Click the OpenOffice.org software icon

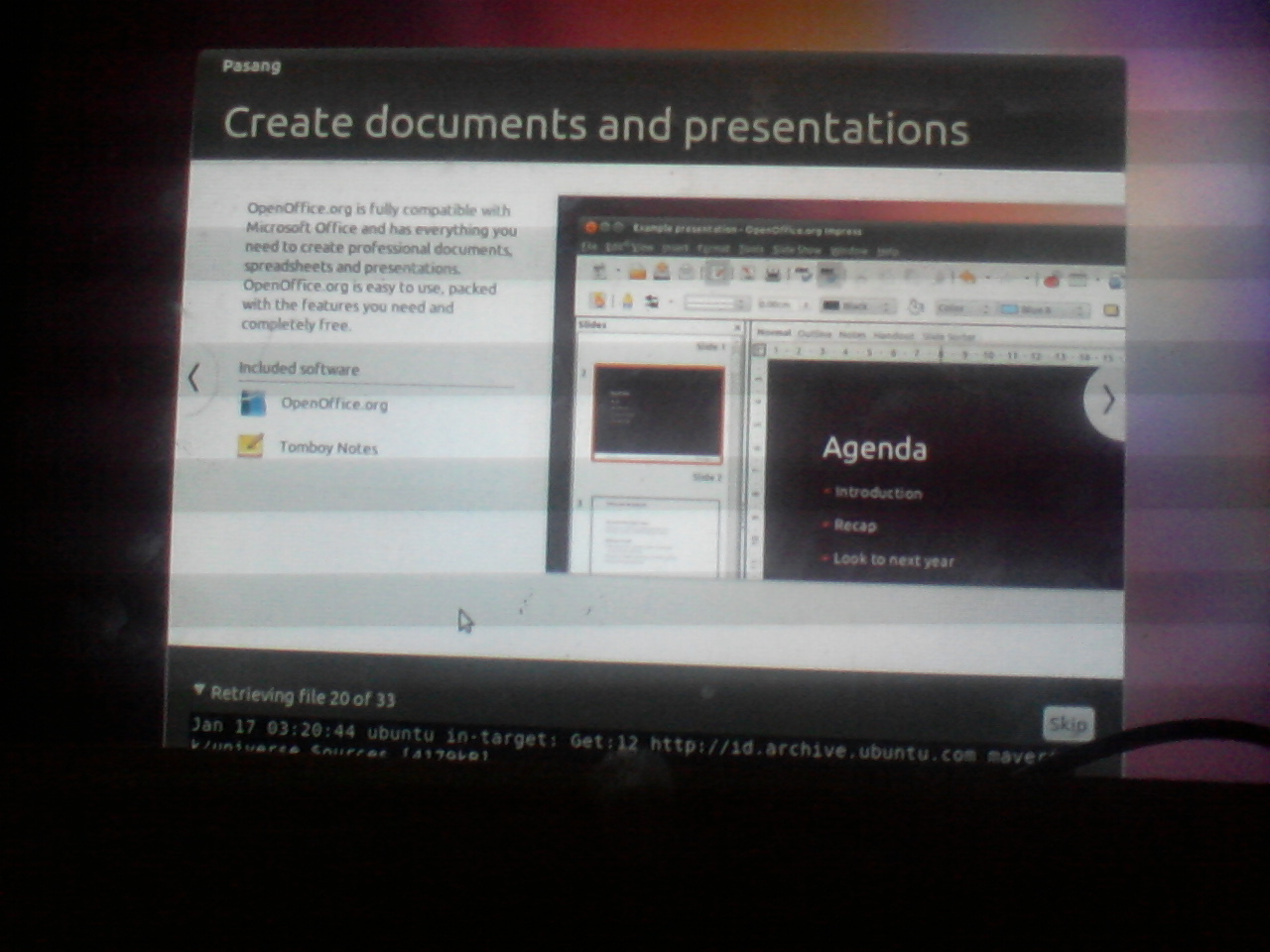[253, 403]
